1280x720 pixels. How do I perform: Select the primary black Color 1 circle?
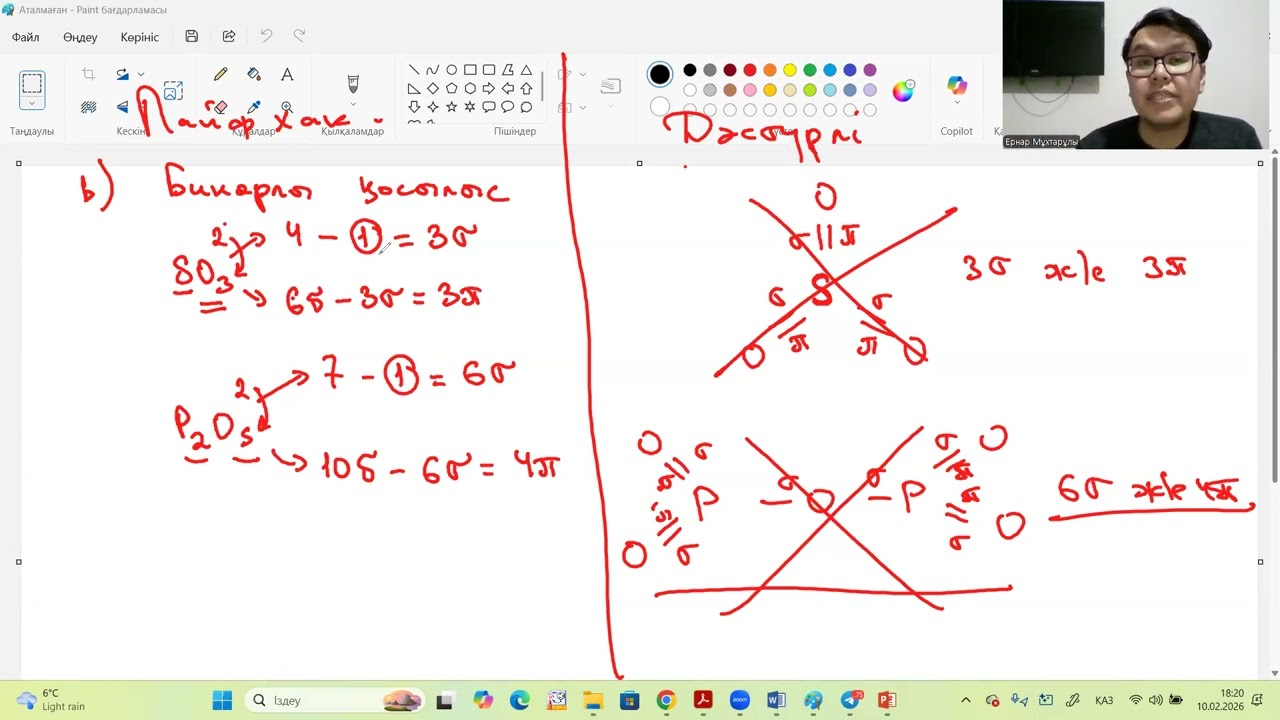(660, 75)
